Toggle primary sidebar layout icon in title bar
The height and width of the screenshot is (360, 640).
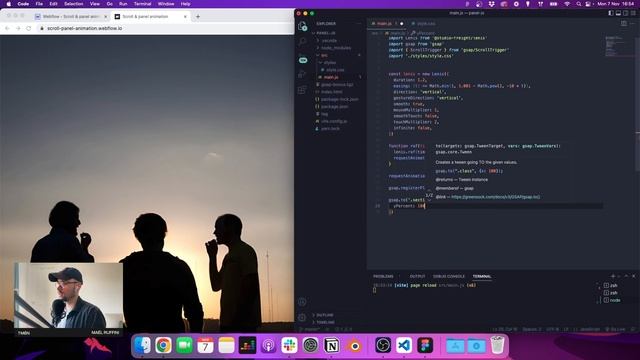(611, 13)
